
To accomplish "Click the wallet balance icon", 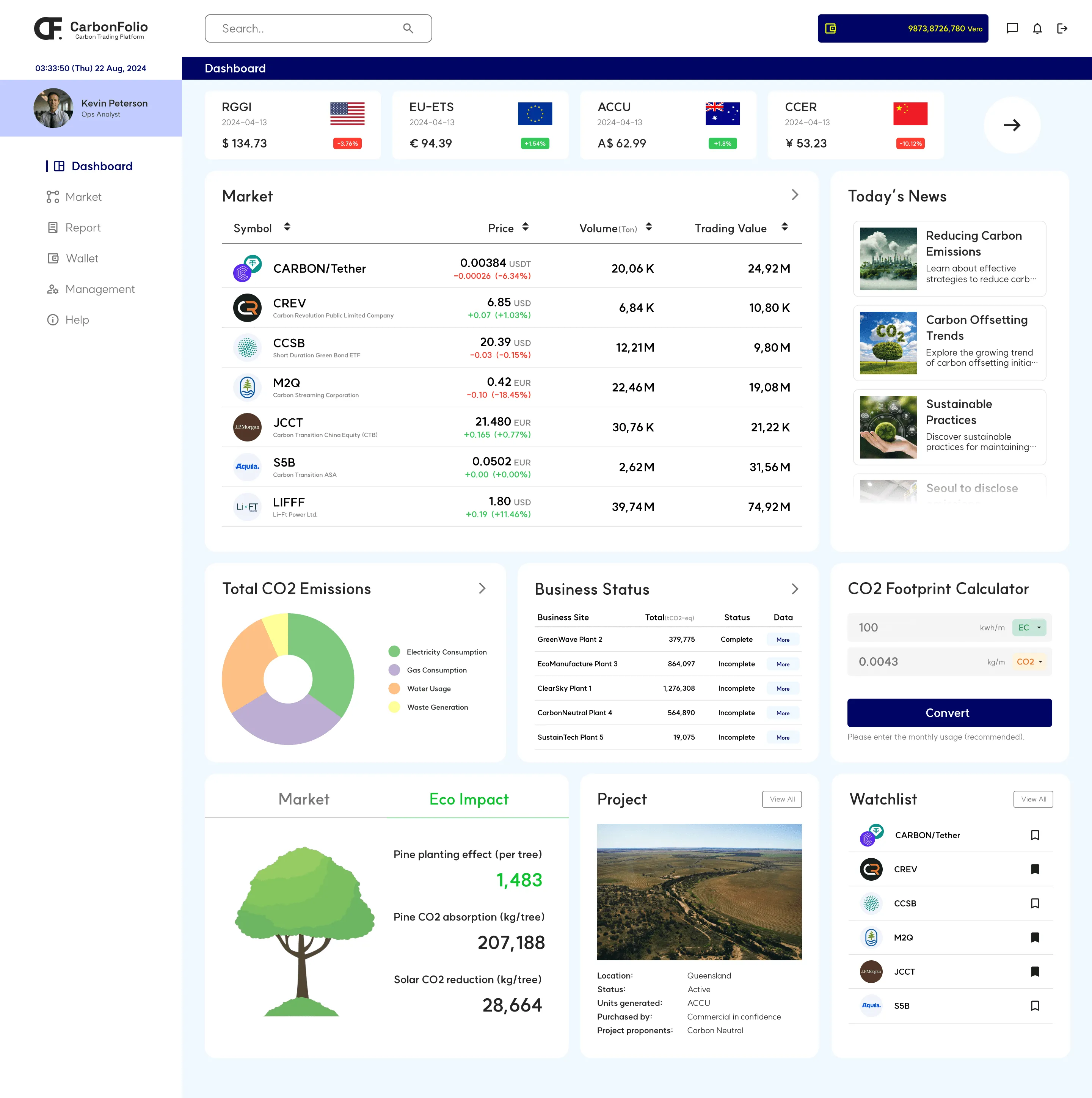I will pos(830,28).
